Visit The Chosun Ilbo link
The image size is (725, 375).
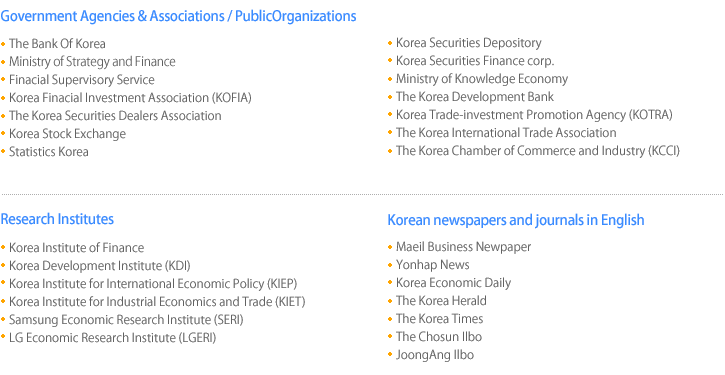tap(439, 337)
